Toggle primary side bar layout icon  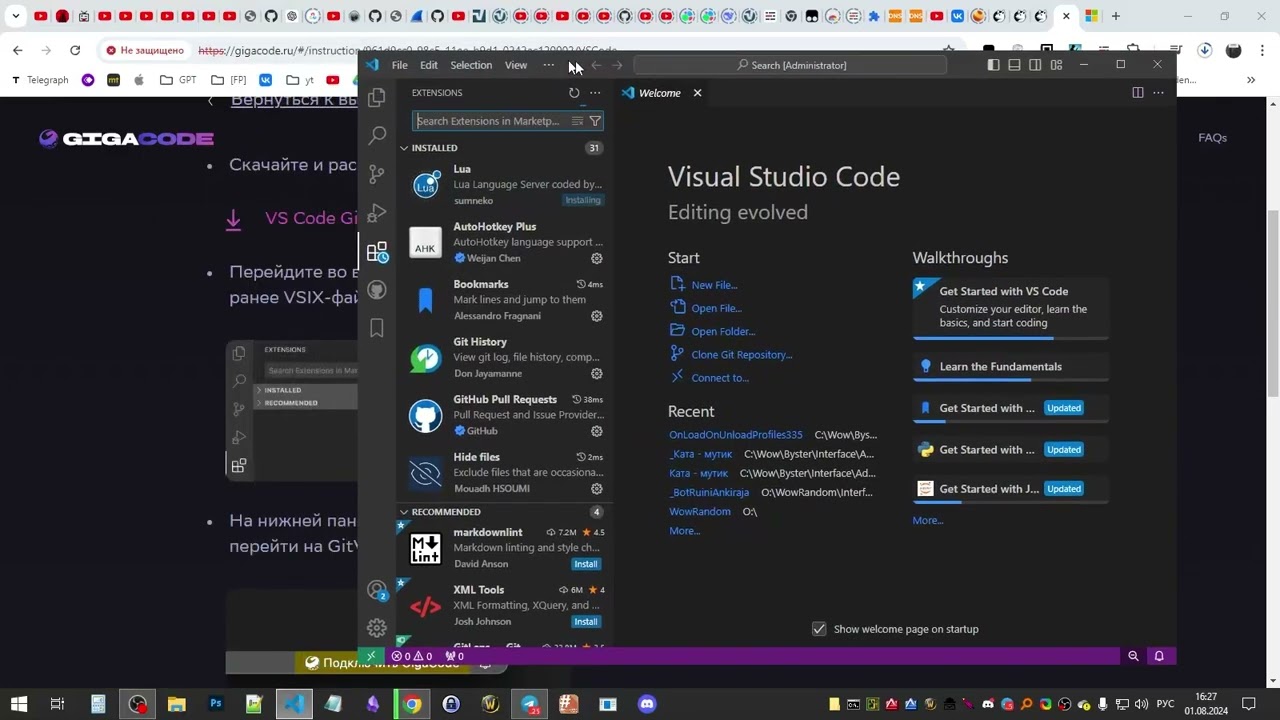coord(993,65)
